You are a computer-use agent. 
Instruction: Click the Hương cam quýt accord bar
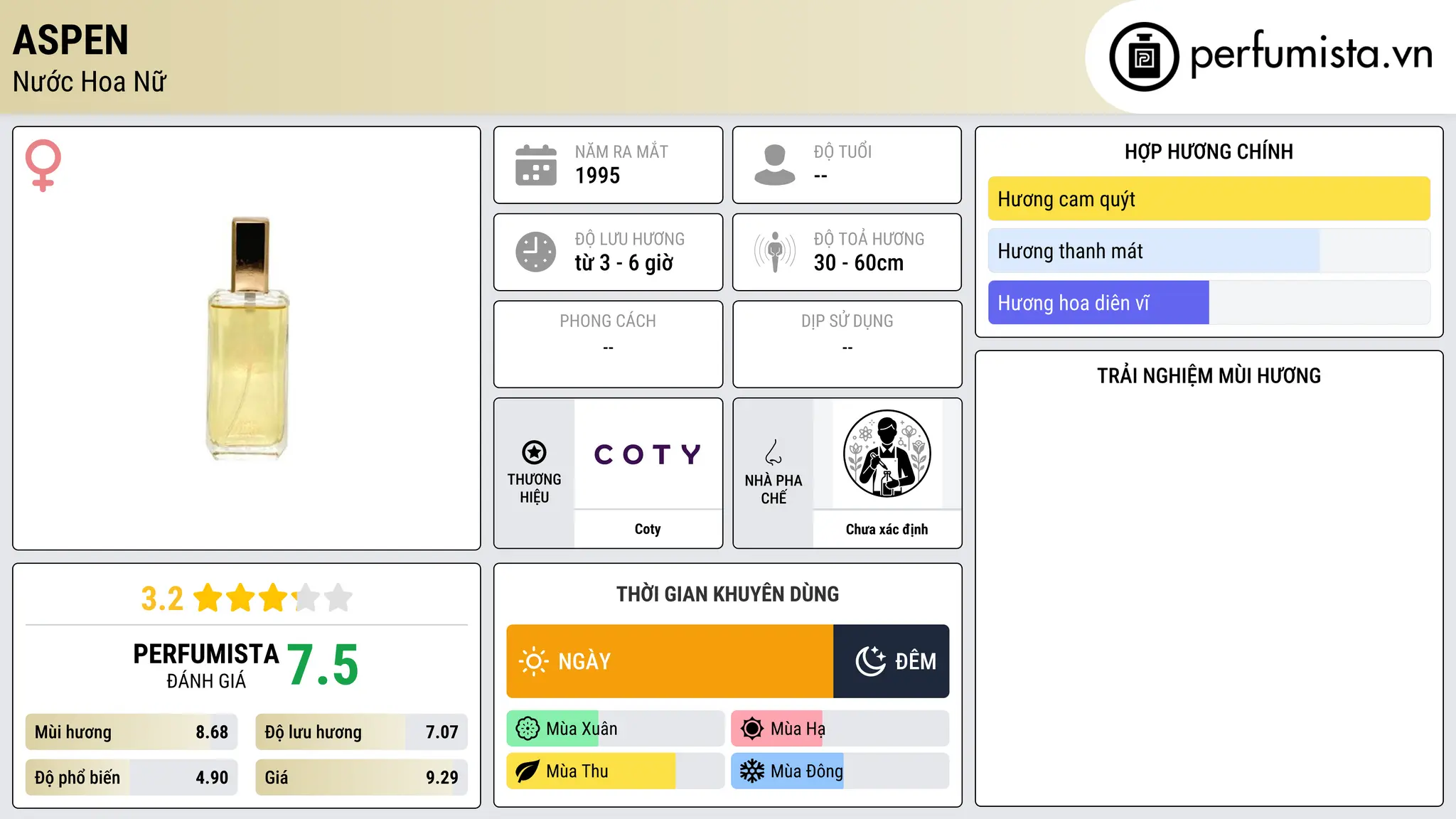click(x=1209, y=199)
